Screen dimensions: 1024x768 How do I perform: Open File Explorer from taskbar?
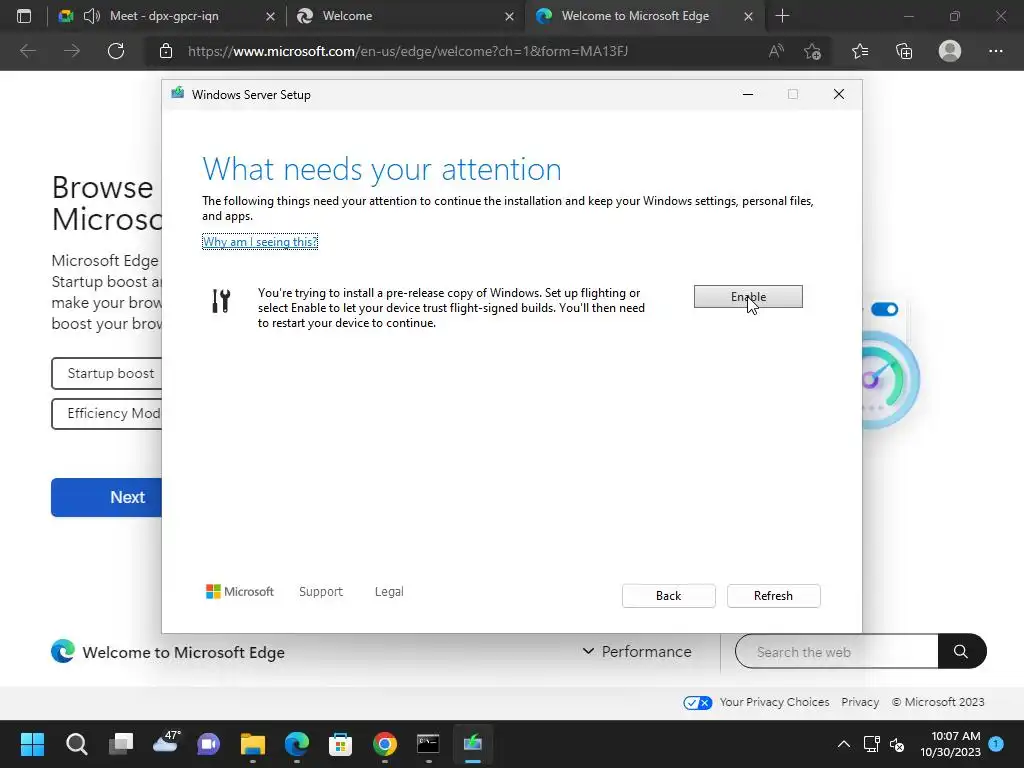coord(253,744)
